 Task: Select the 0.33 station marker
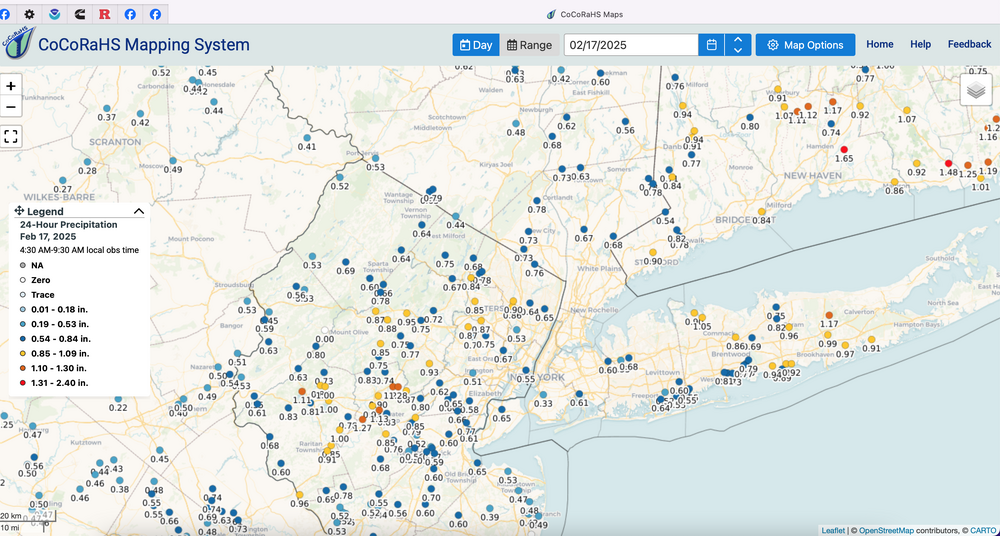[x=543, y=395]
